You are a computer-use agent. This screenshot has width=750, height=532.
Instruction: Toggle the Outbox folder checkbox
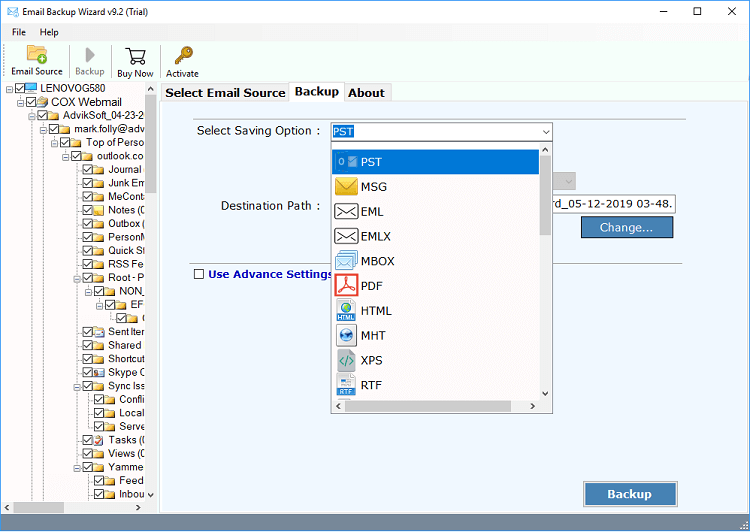click(x=88, y=223)
